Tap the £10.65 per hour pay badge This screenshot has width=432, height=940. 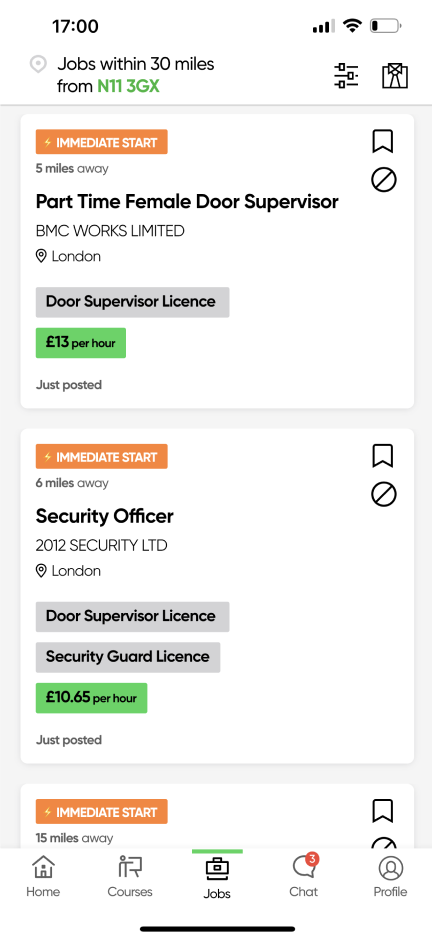coord(92,698)
